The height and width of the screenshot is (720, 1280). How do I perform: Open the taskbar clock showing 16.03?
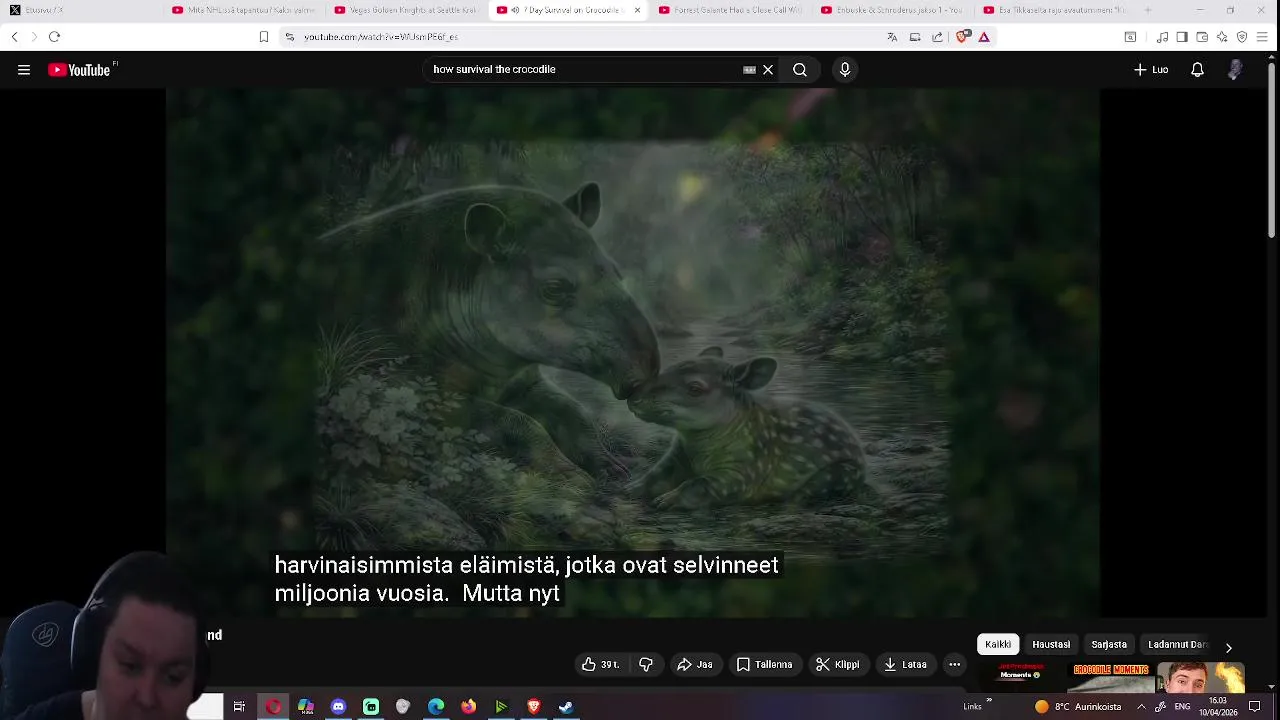tap(1218, 707)
